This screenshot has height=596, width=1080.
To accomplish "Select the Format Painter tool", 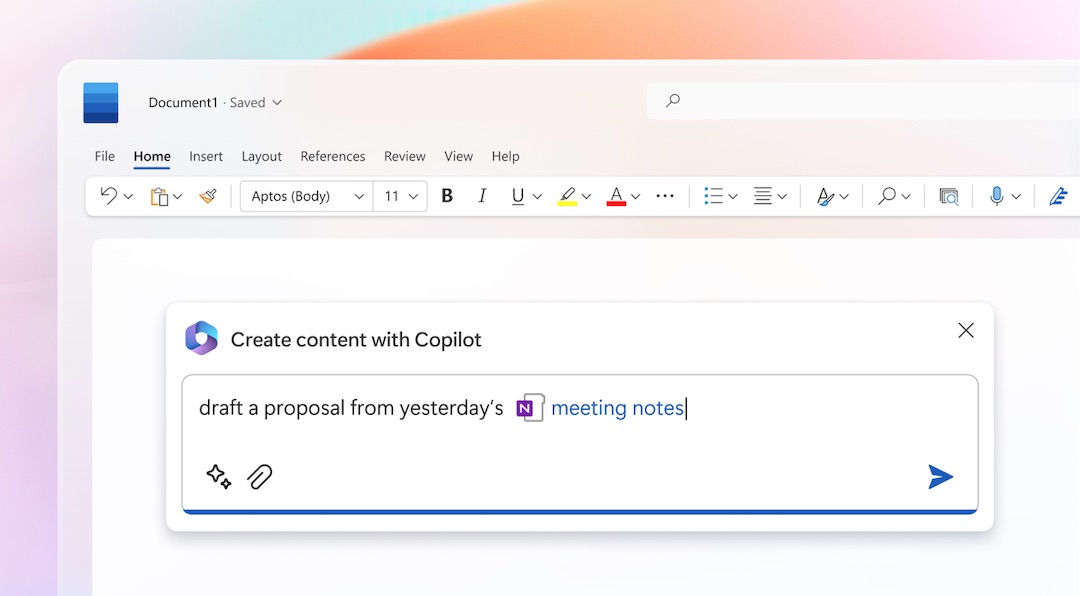I will 207,195.
